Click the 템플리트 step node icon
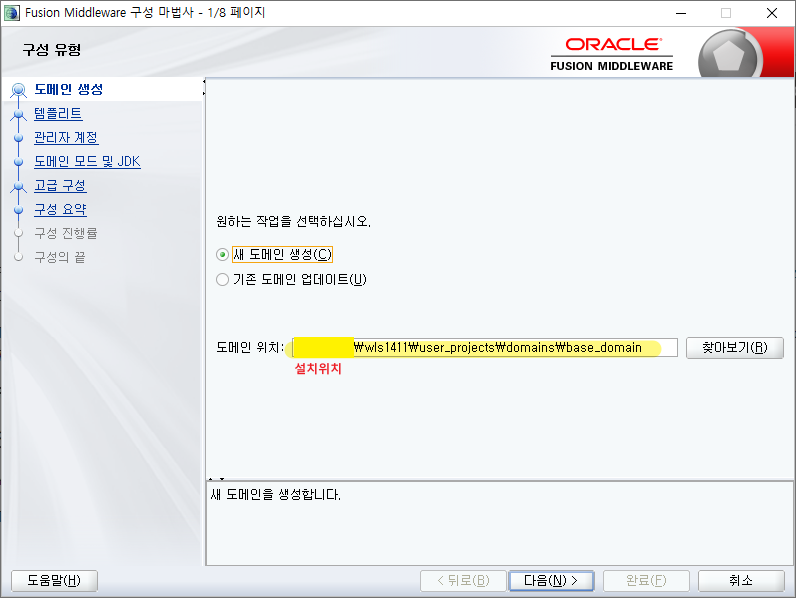This screenshot has height=598, width=796. pos(19,114)
